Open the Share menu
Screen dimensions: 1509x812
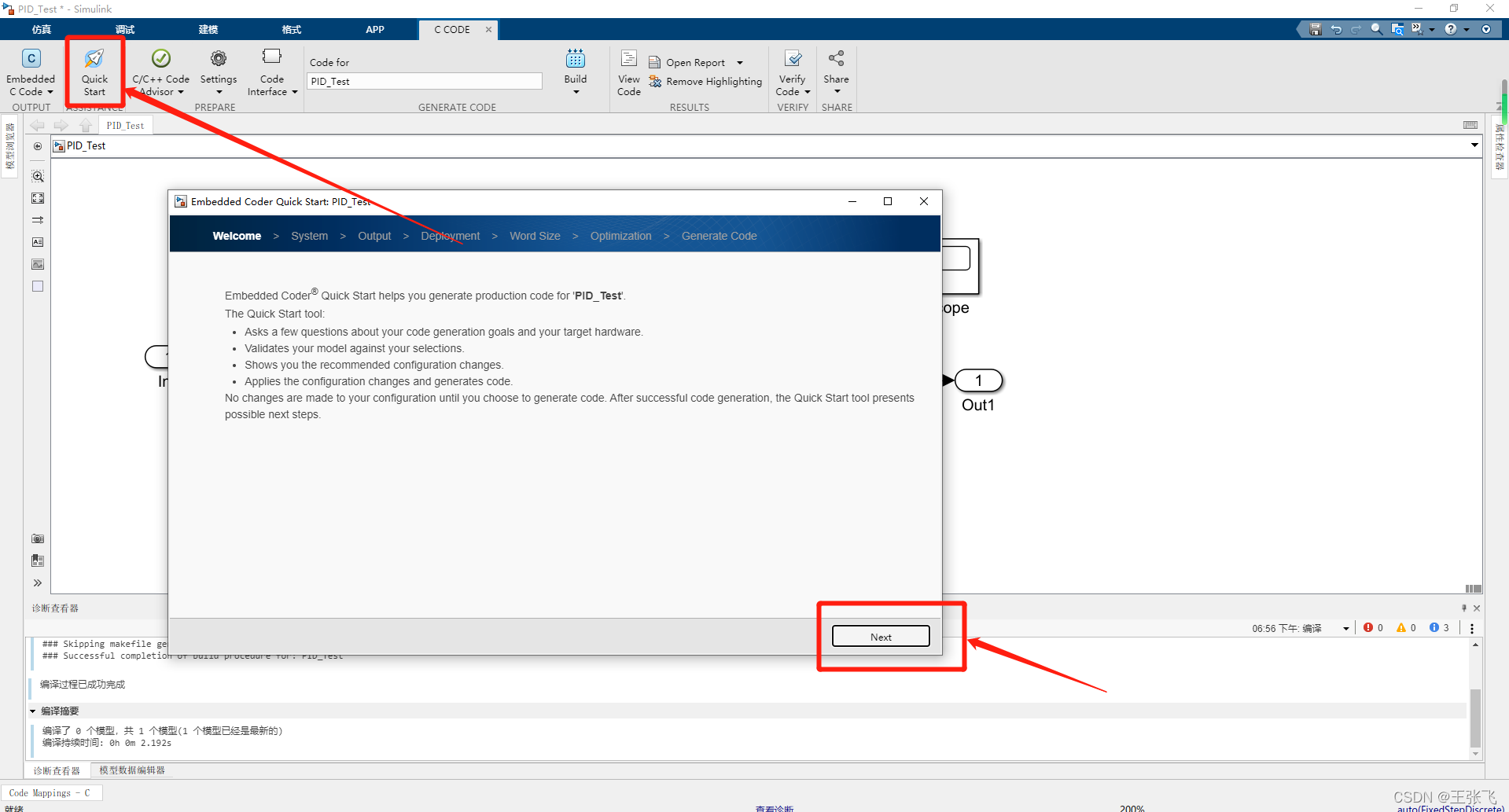pyautogui.click(x=836, y=72)
